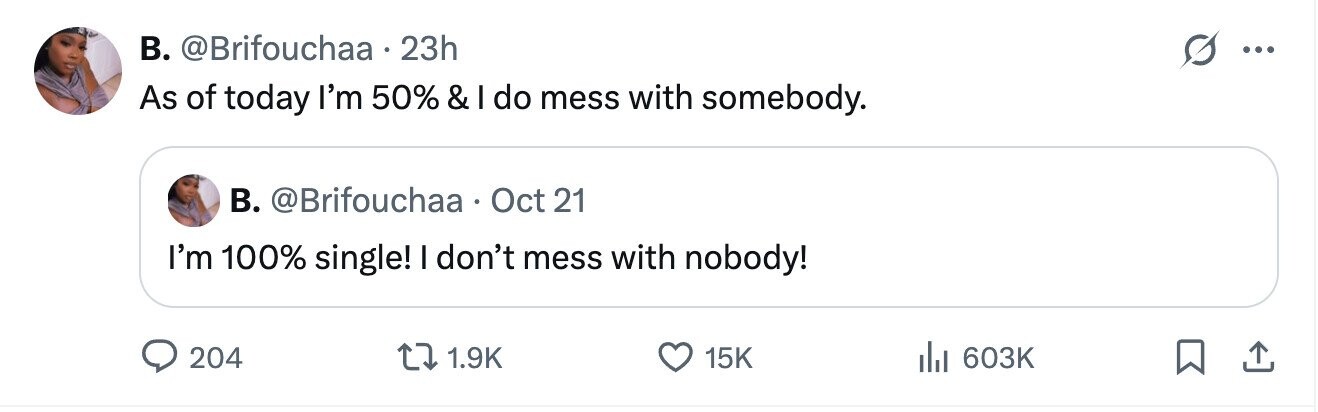Open the quoted "I'm 100% single!" tweet text

pos(486,259)
